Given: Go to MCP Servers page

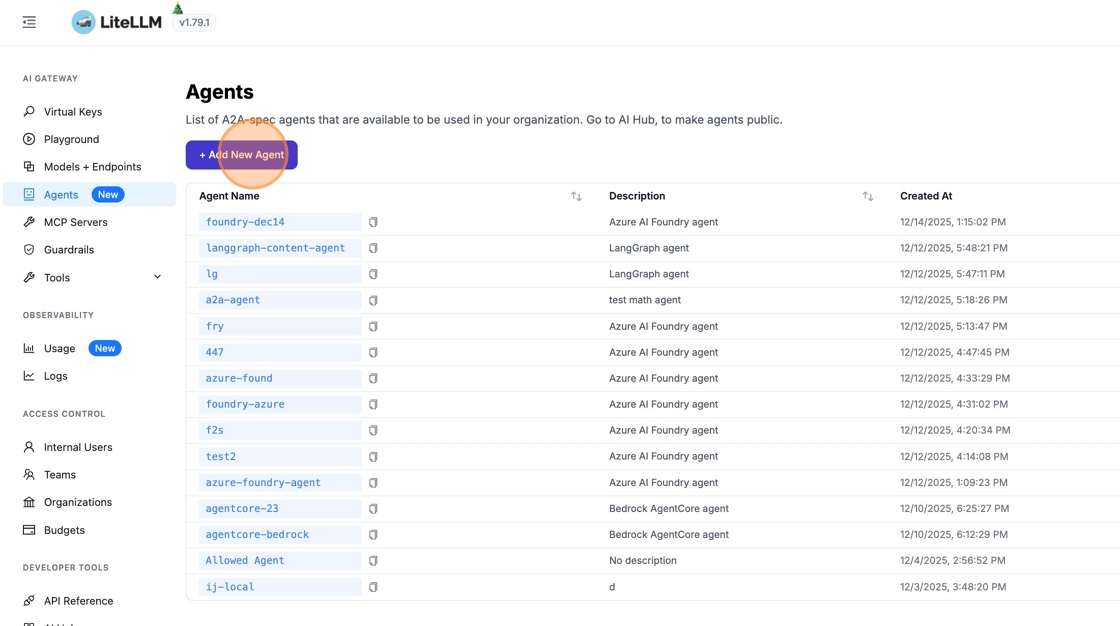Looking at the screenshot, I should click(75, 222).
